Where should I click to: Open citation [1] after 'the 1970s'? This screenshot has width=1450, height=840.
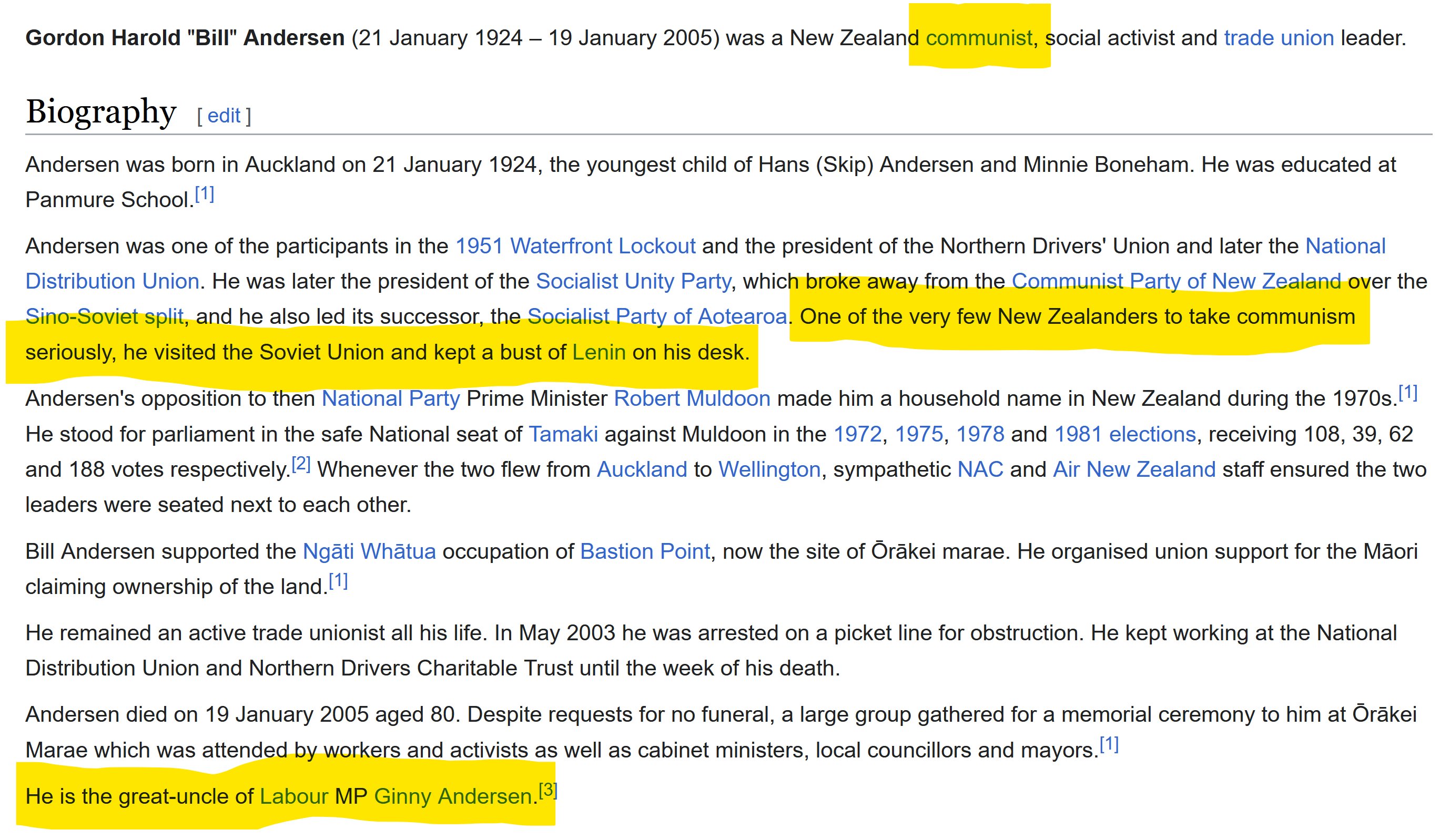(x=1407, y=393)
